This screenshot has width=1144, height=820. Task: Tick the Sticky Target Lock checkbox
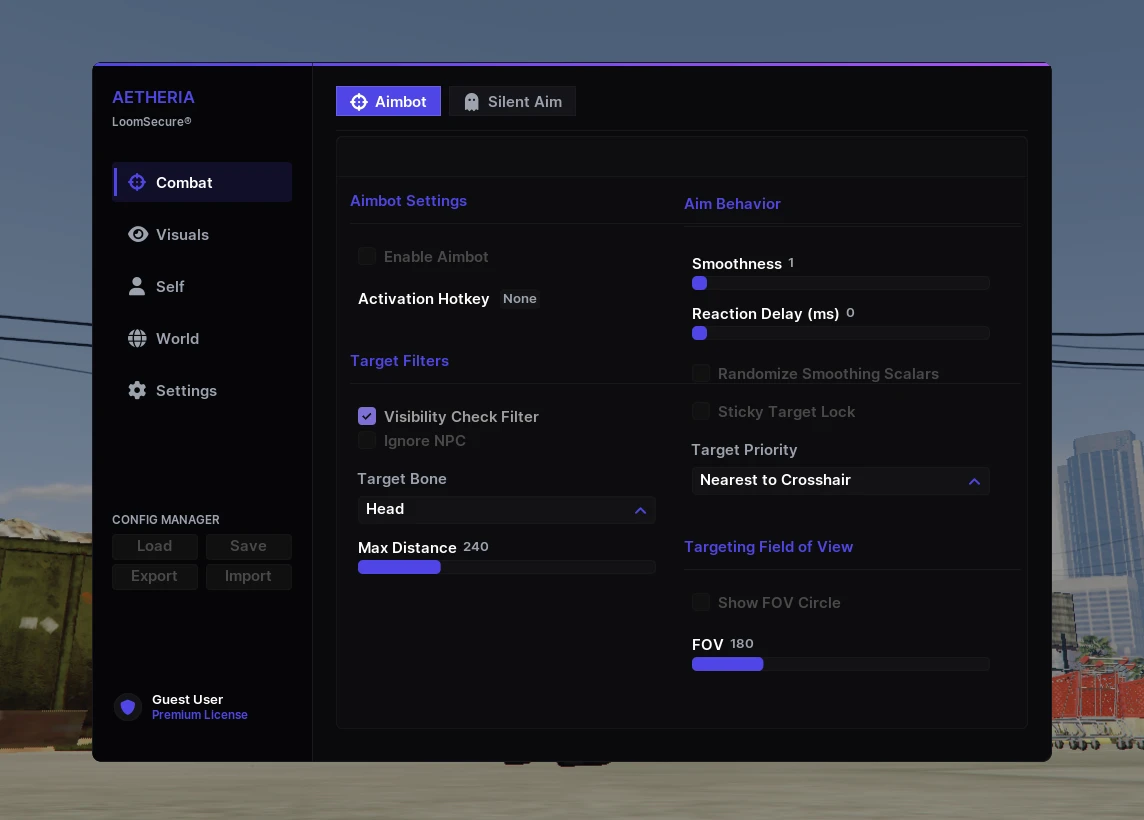[701, 411]
